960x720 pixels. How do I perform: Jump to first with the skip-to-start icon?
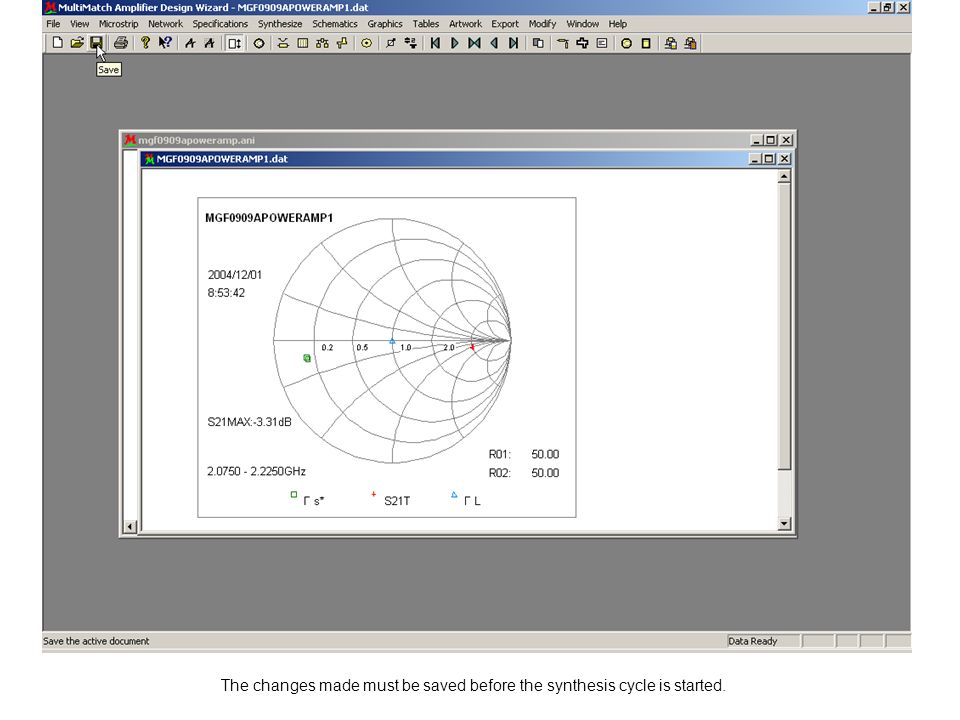click(435, 43)
